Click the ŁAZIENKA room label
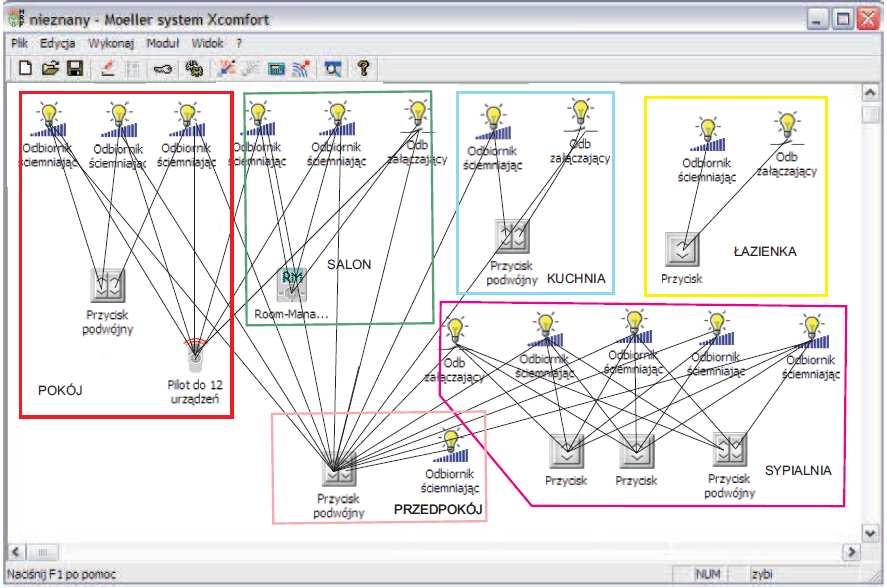887x588 pixels. (x=765, y=251)
